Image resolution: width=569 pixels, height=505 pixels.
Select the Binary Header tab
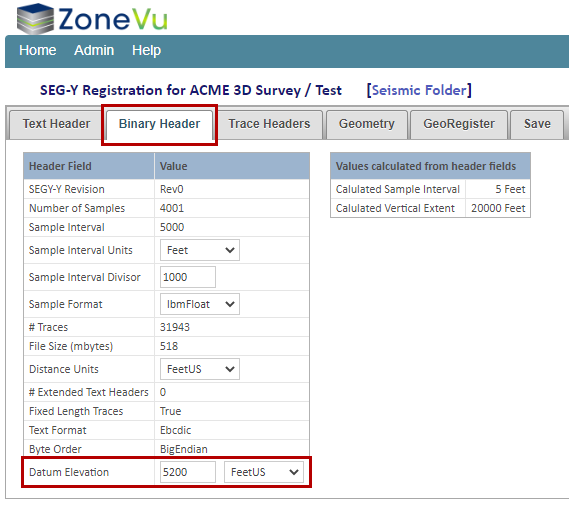(x=159, y=124)
